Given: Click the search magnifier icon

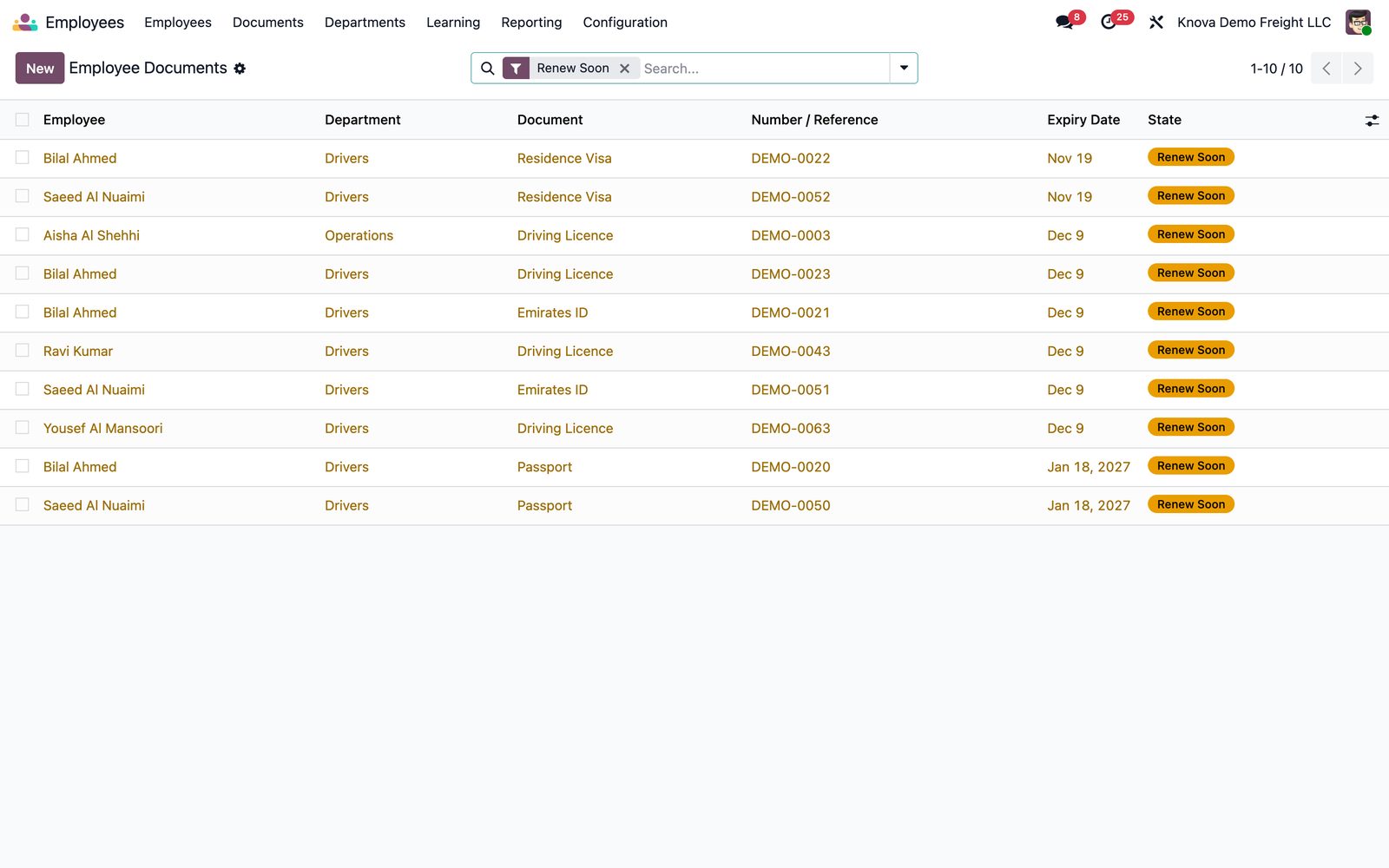Looking at the screenshot, I should (x=487, y=69).
